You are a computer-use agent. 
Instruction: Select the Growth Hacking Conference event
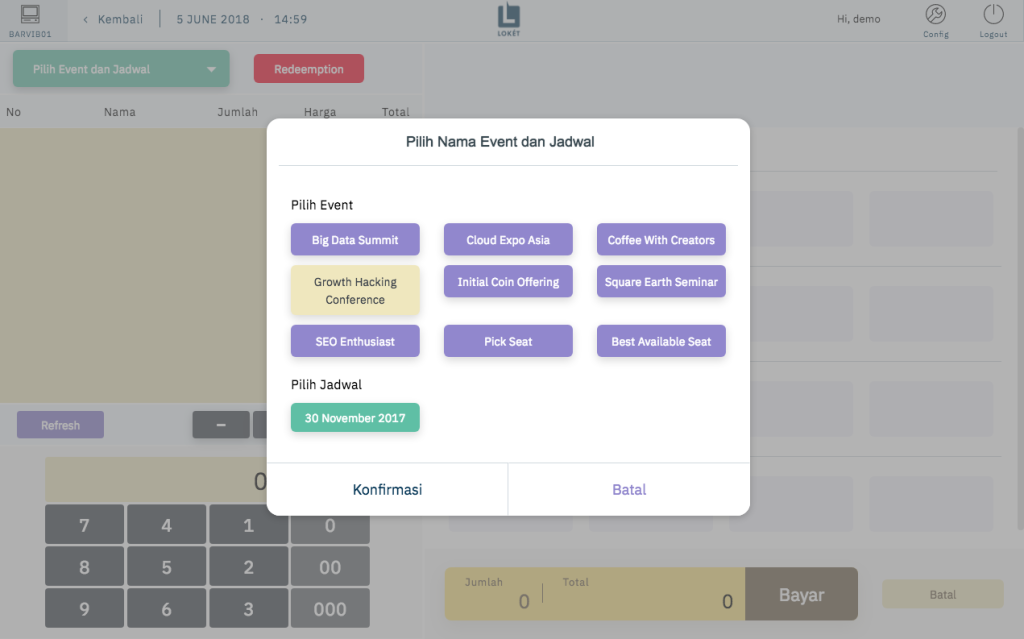pos(355,291)
